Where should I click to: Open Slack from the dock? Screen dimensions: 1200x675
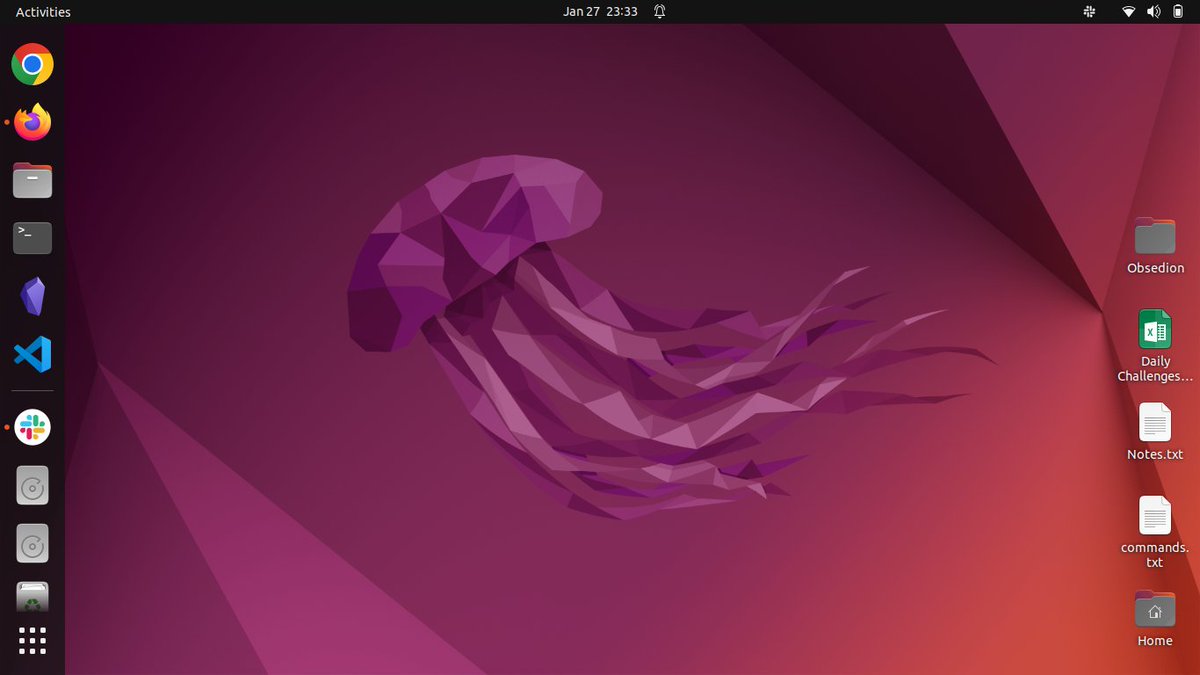(x=32, y=427)
